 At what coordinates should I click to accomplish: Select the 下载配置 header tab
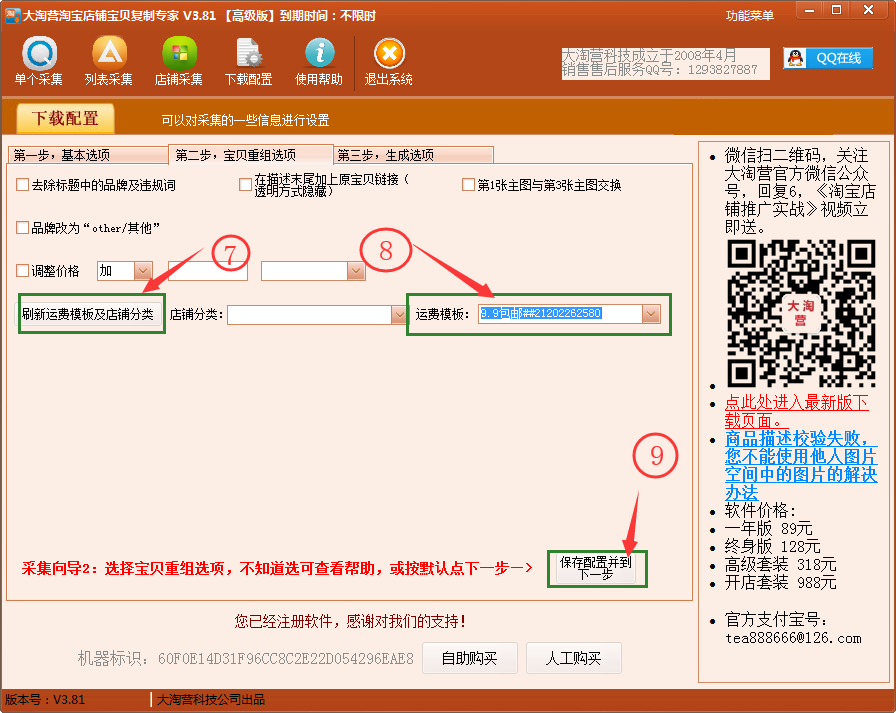tap(65, 118)
